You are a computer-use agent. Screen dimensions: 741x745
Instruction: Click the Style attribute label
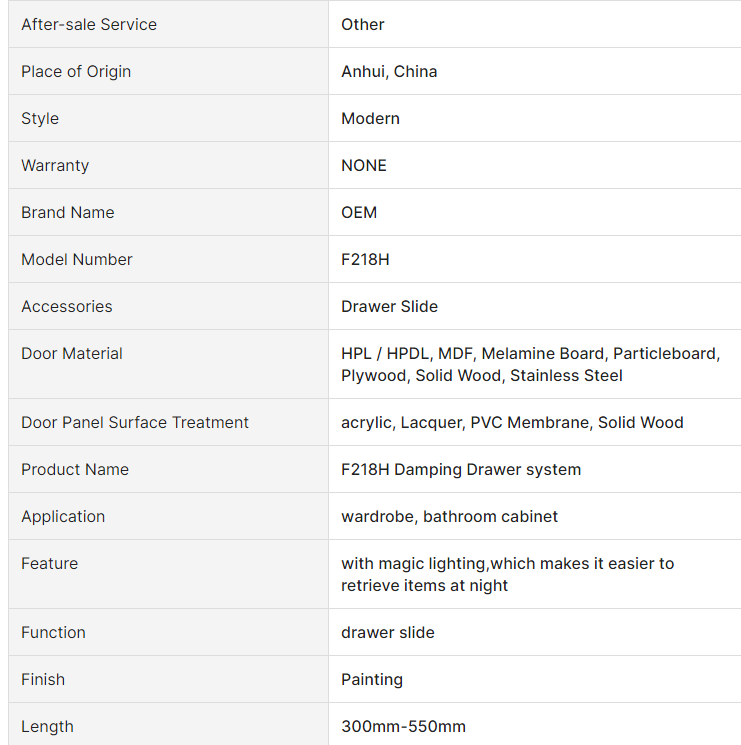click(40, 118)
